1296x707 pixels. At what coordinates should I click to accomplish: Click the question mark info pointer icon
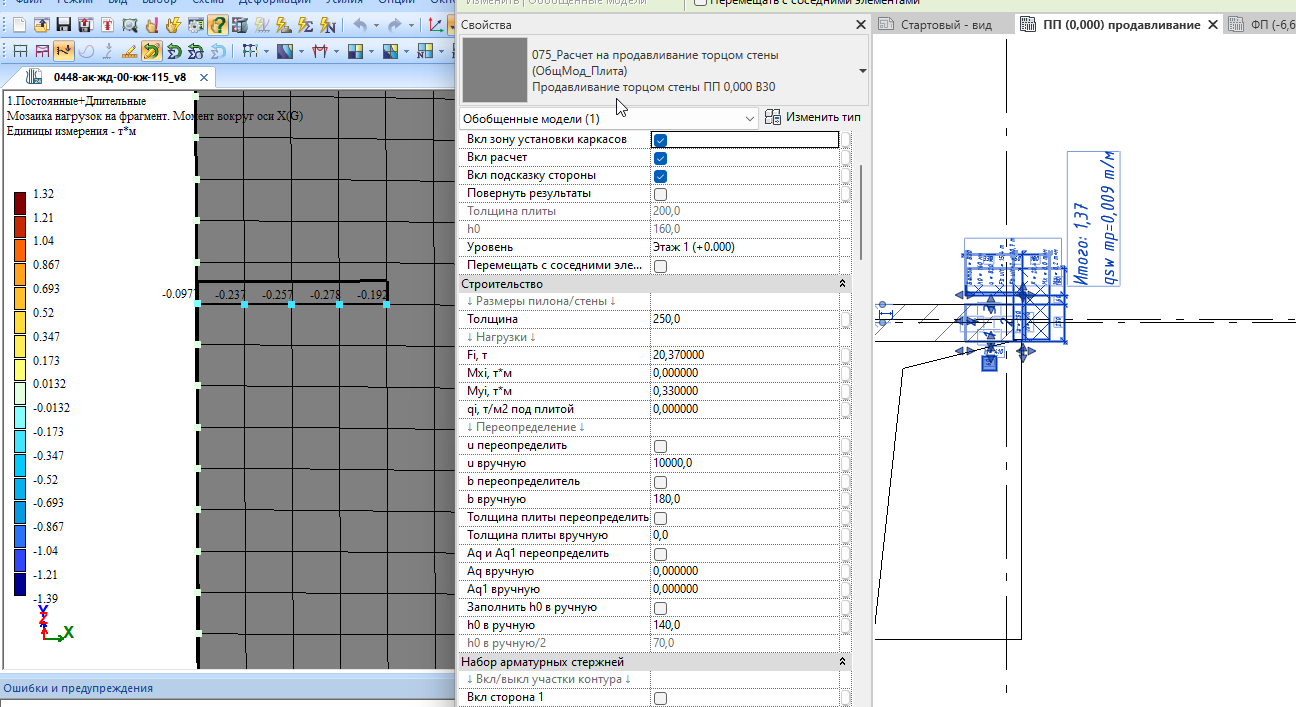(217, 24)
